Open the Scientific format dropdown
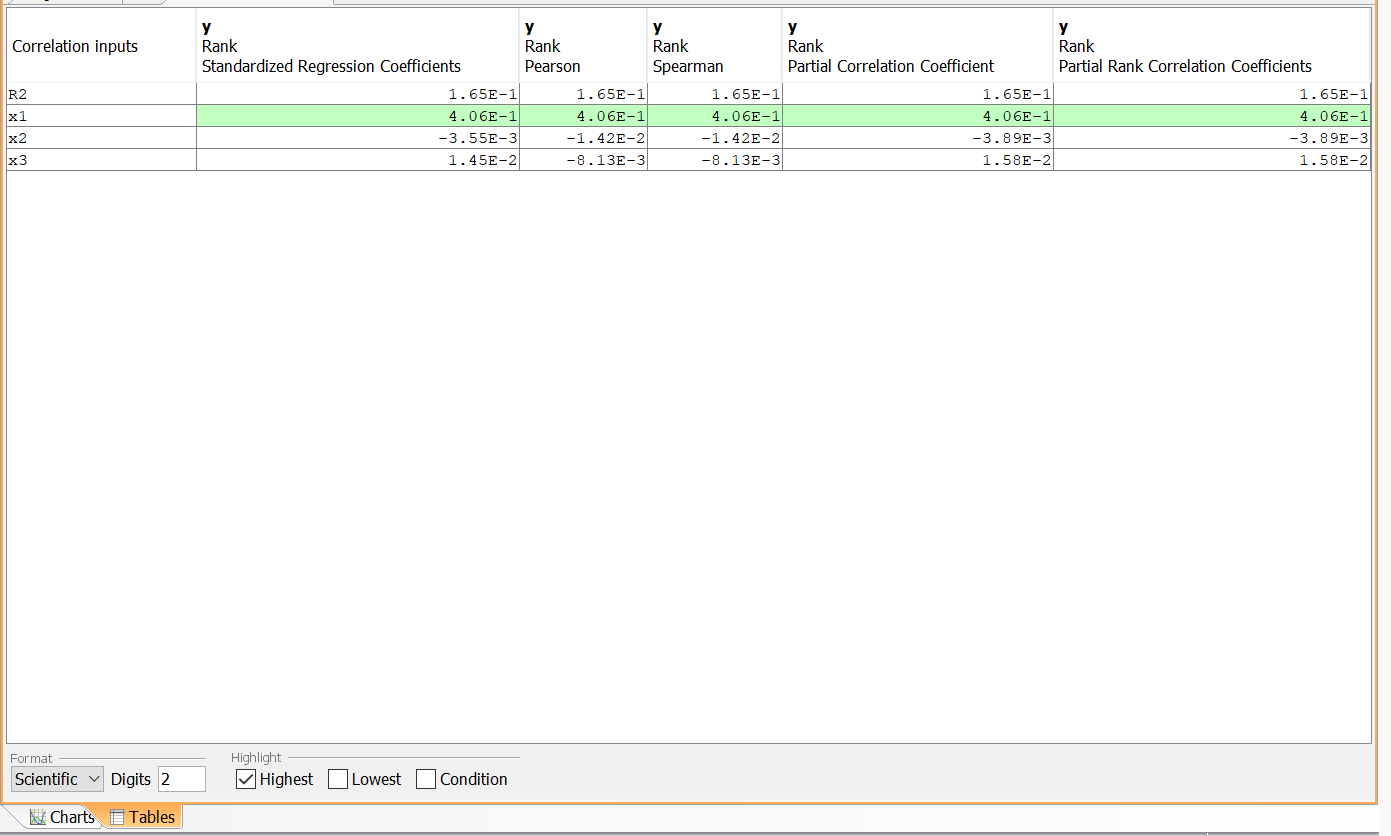Image resolution: width=1391 pixels, height=836 pixels. point(57,779)
